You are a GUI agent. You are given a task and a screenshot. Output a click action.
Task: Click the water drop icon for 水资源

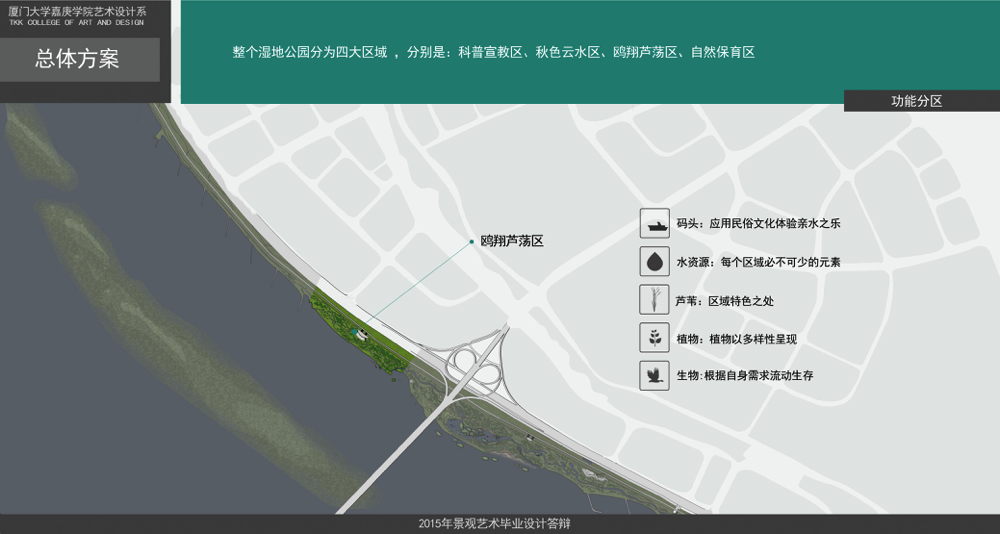point(654,262)
